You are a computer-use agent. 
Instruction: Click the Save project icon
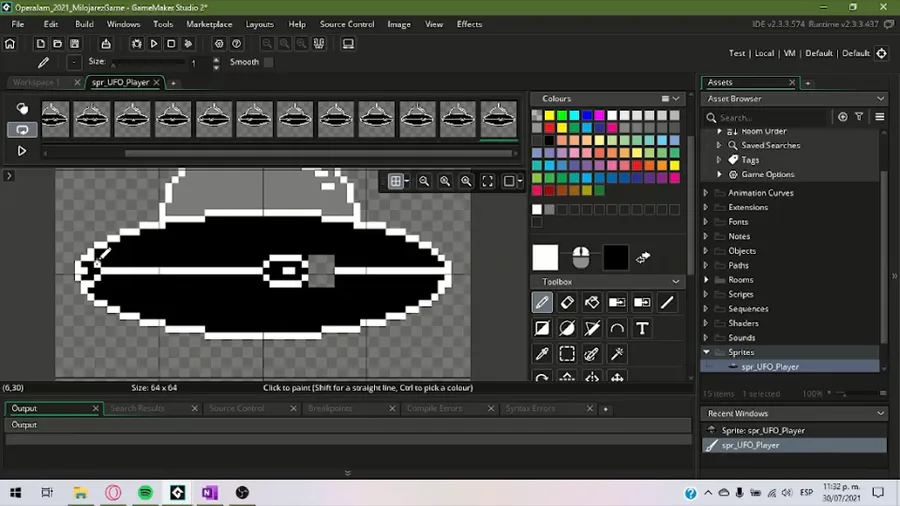(75, 44)
